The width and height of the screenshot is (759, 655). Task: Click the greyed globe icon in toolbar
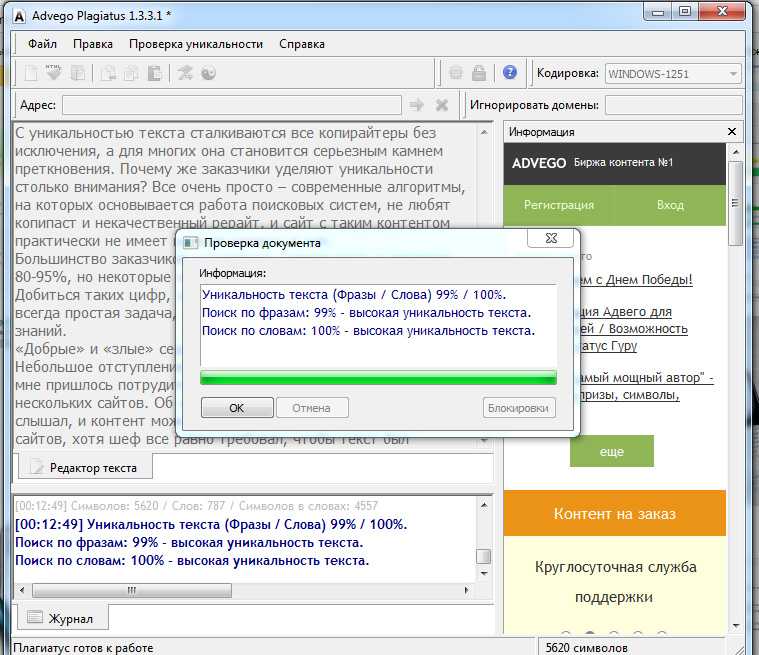[x=455, y=73]
